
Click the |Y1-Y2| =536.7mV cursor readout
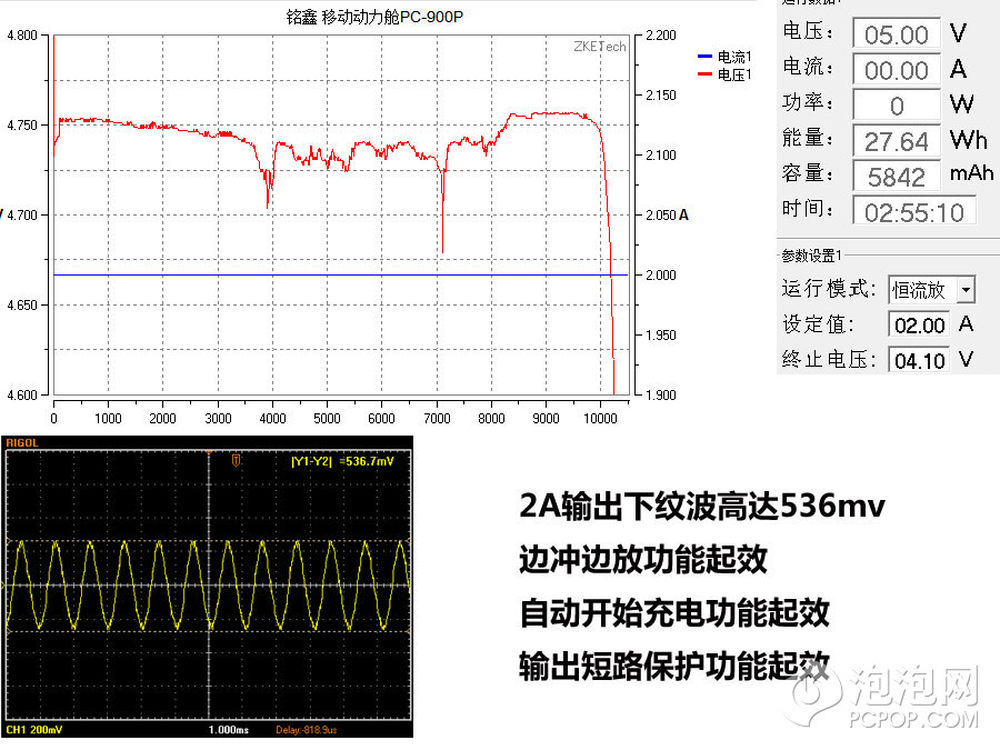(x=342, y=461)
